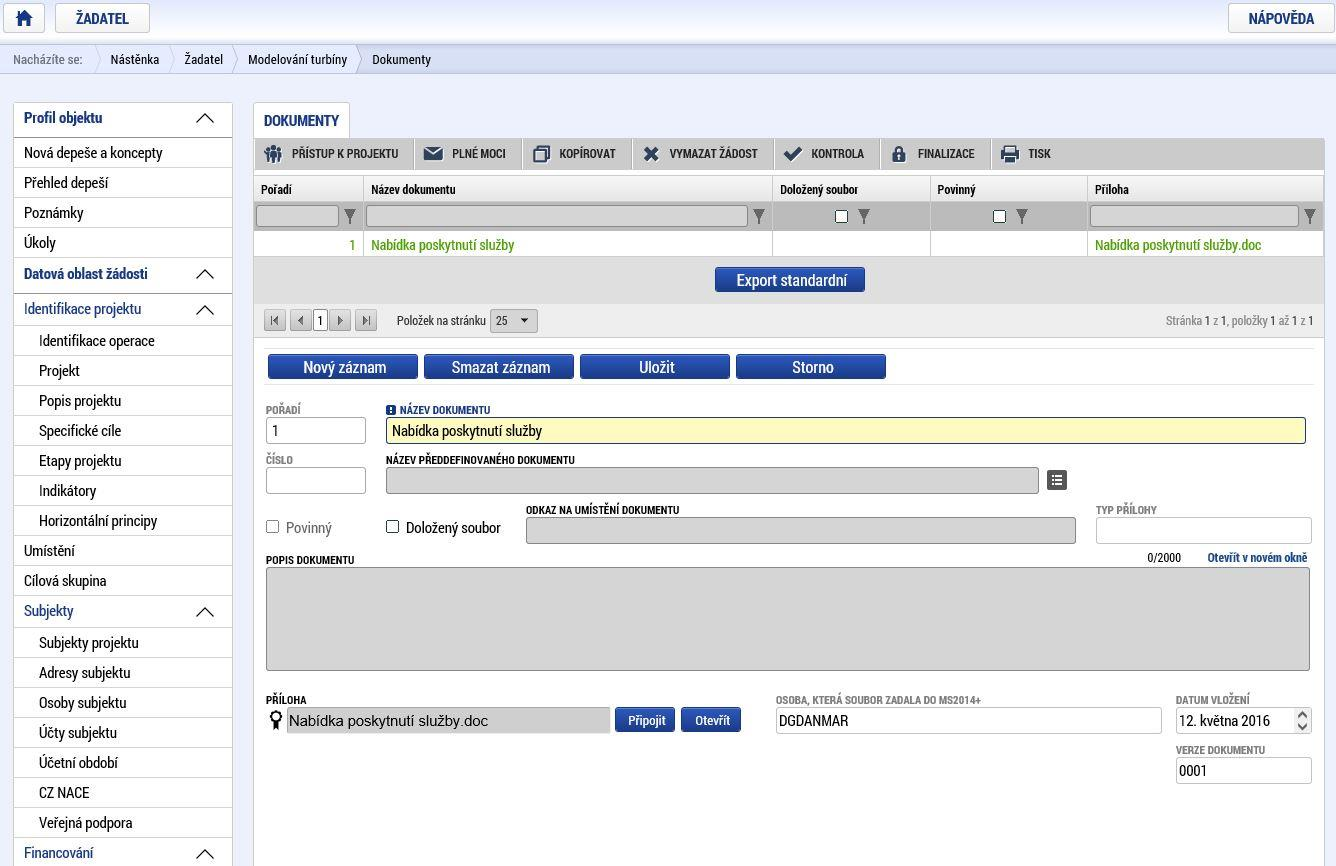Screen dimensions: 1336x866
Task: Open predefined document list icon
Action: (x=1057, y=480)
